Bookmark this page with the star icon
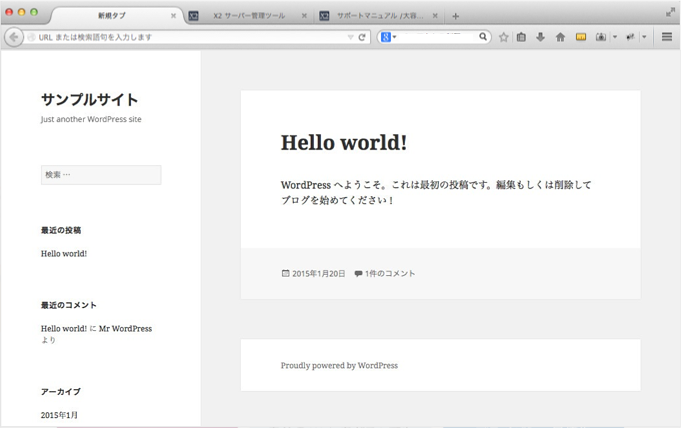The image size is (681, 428). [x=503, y=37]
